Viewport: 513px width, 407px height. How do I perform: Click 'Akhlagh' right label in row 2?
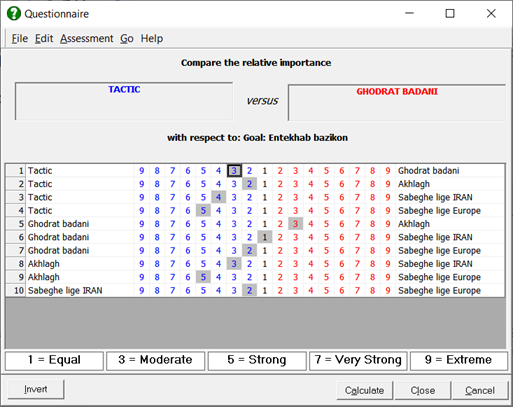coord(414,184)
